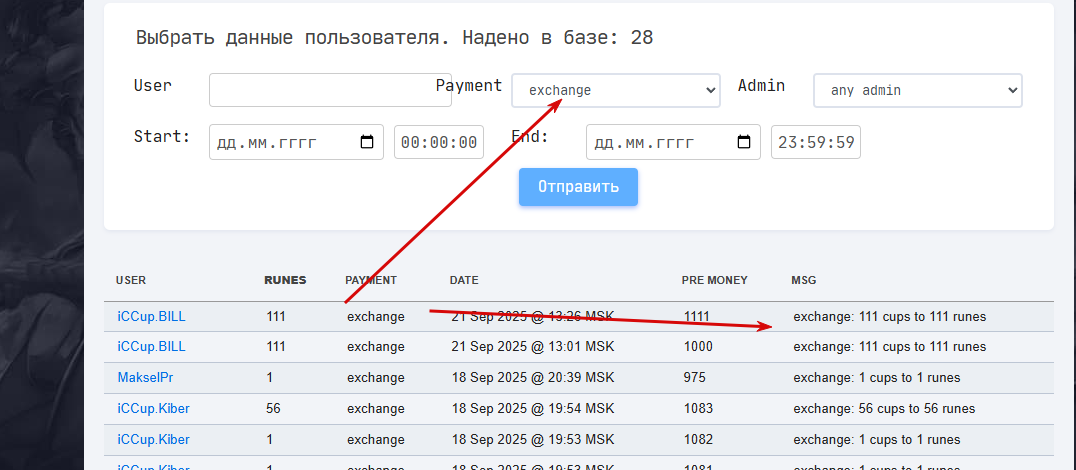
Task: Click the Отправить submit button
Action: pyautogui.click(x=578, y=187)
